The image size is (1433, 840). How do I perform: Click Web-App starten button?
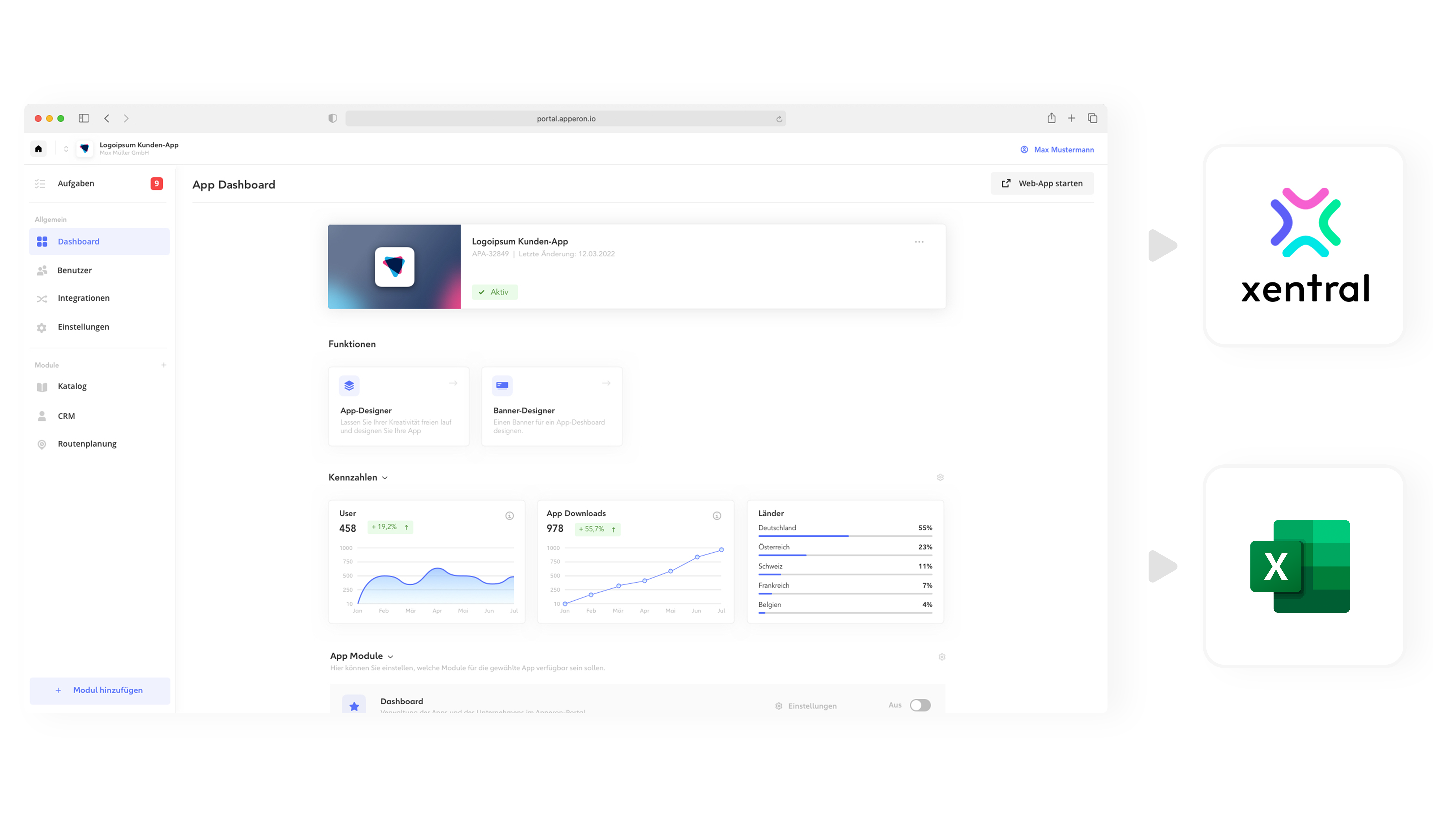coord(1042,184)
